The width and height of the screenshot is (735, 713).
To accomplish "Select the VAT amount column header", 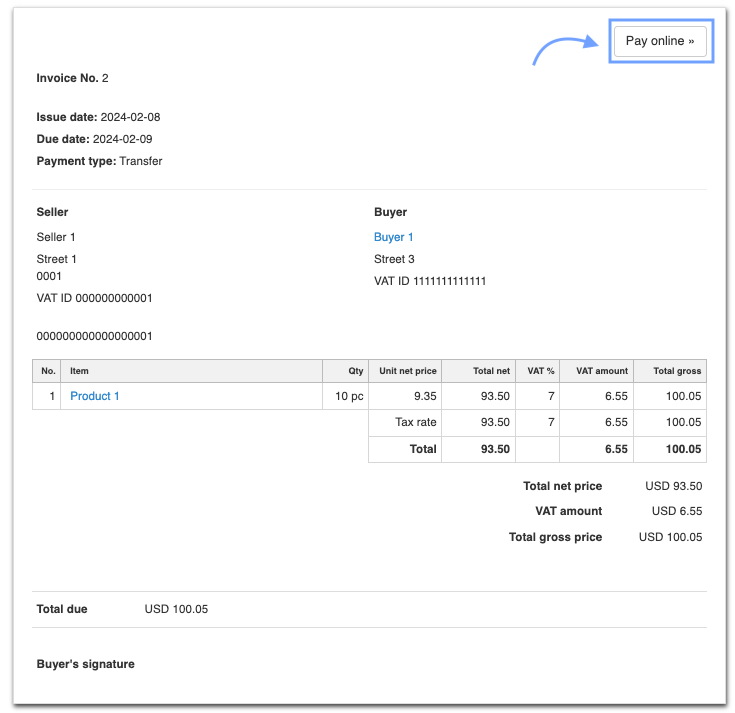I will (601, 371).
